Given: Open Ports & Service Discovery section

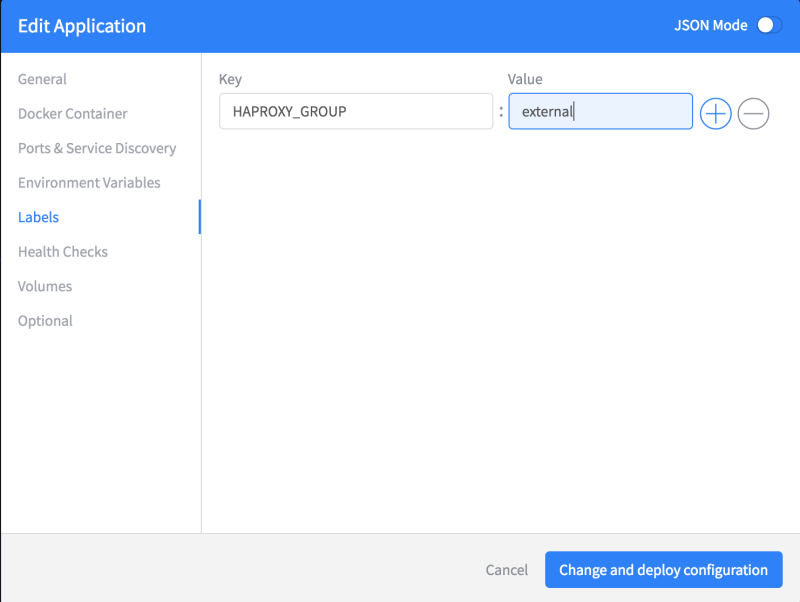Looking at the screenshot, I should point(97,148).
